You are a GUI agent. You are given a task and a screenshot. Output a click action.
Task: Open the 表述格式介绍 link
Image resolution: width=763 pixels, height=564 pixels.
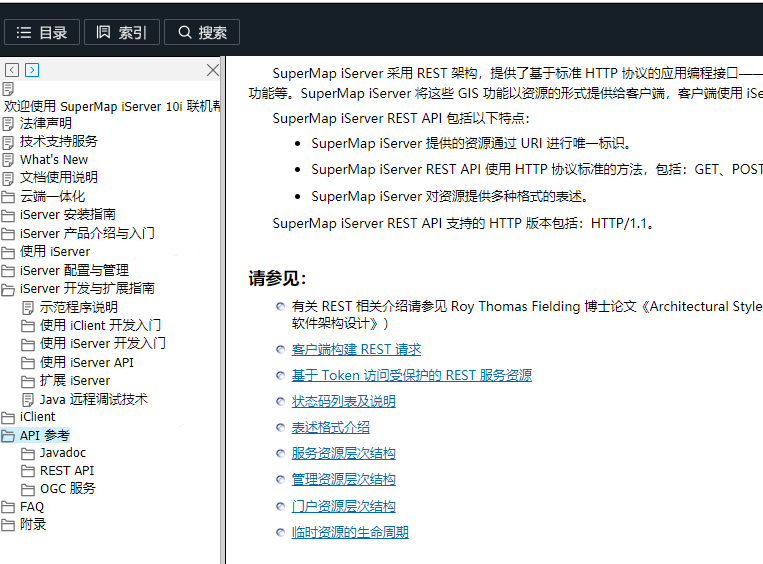click(330, 428)
